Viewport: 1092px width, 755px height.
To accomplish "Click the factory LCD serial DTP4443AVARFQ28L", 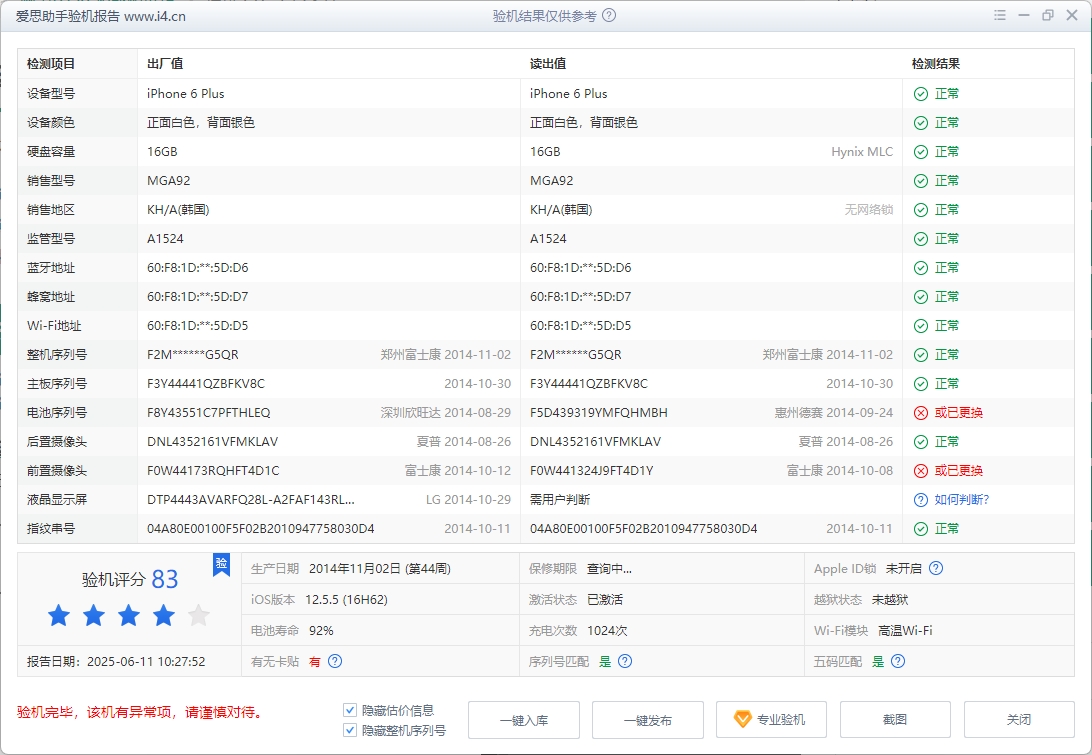I will click(251, 499).
